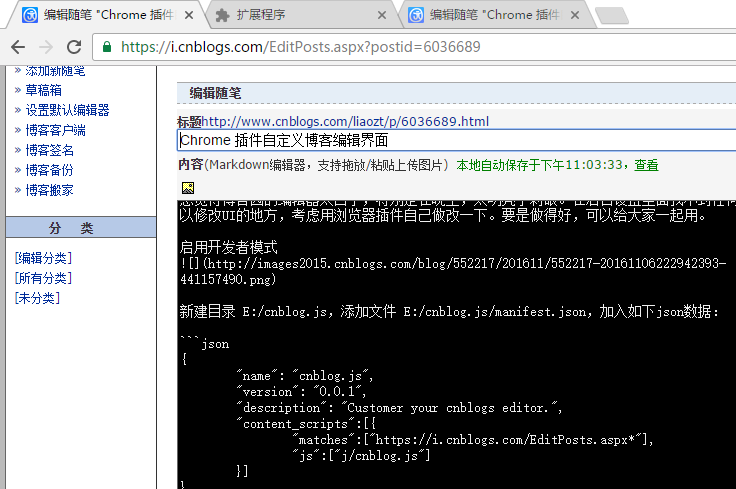
Task: Click the 本地自动保存于下午11:03:33 status text
Action: click(x=539, y=165)
